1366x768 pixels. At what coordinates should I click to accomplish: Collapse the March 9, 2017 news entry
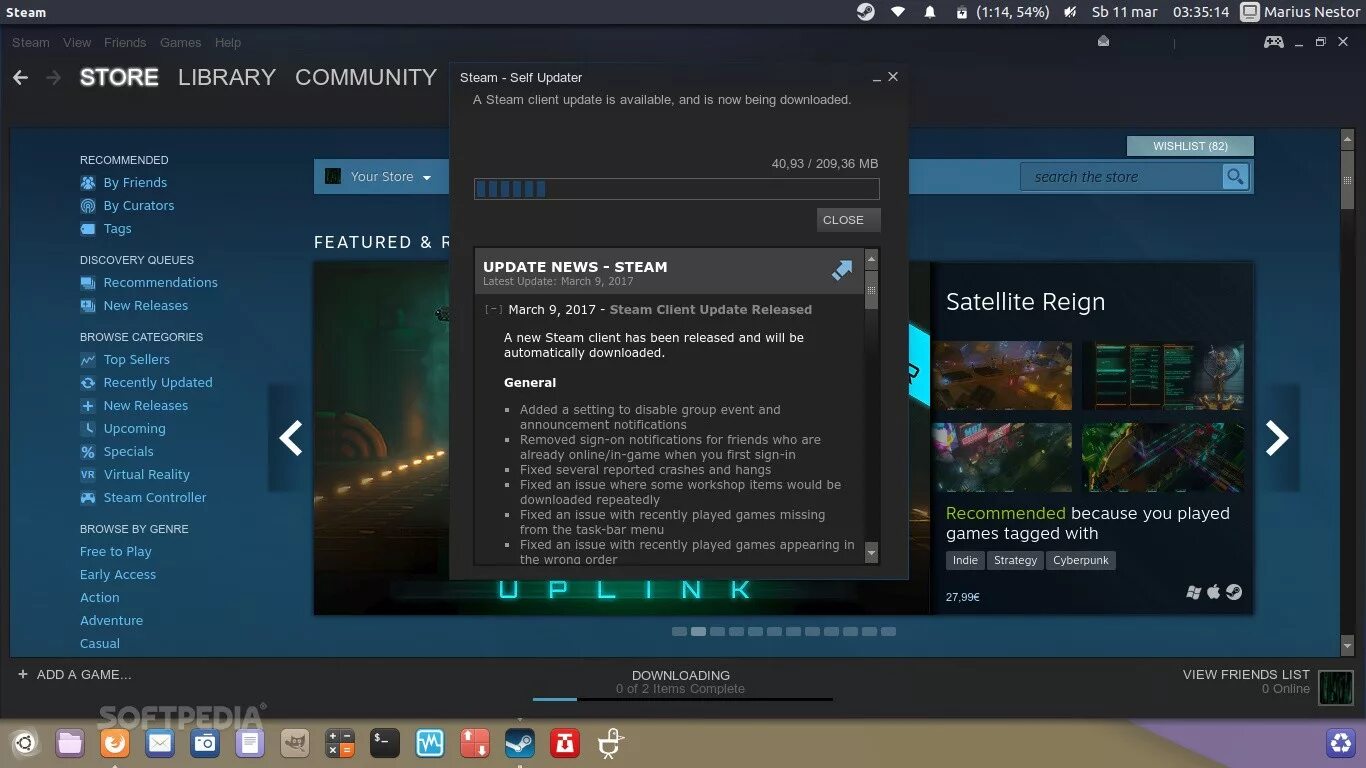tap(493, 309)
